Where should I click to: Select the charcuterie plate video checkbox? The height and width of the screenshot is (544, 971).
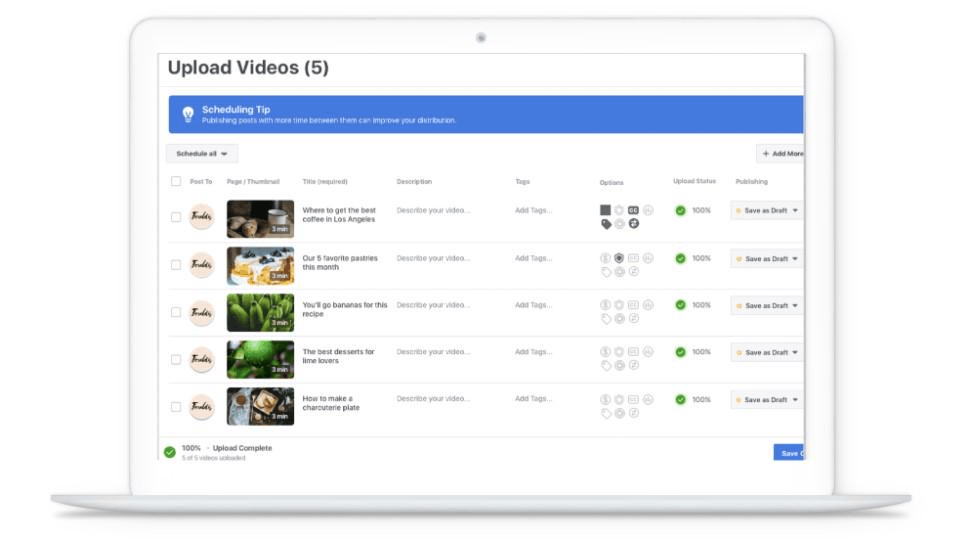176,407
